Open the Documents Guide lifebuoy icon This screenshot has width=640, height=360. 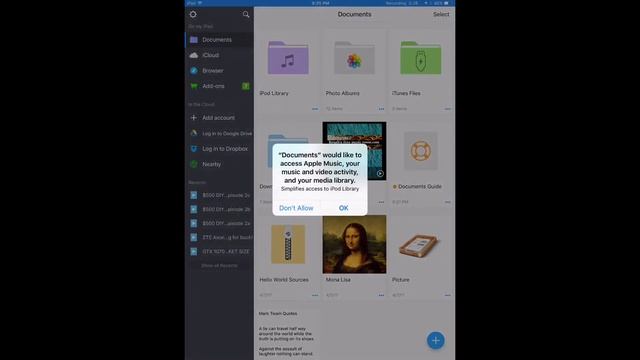[420, 151]
